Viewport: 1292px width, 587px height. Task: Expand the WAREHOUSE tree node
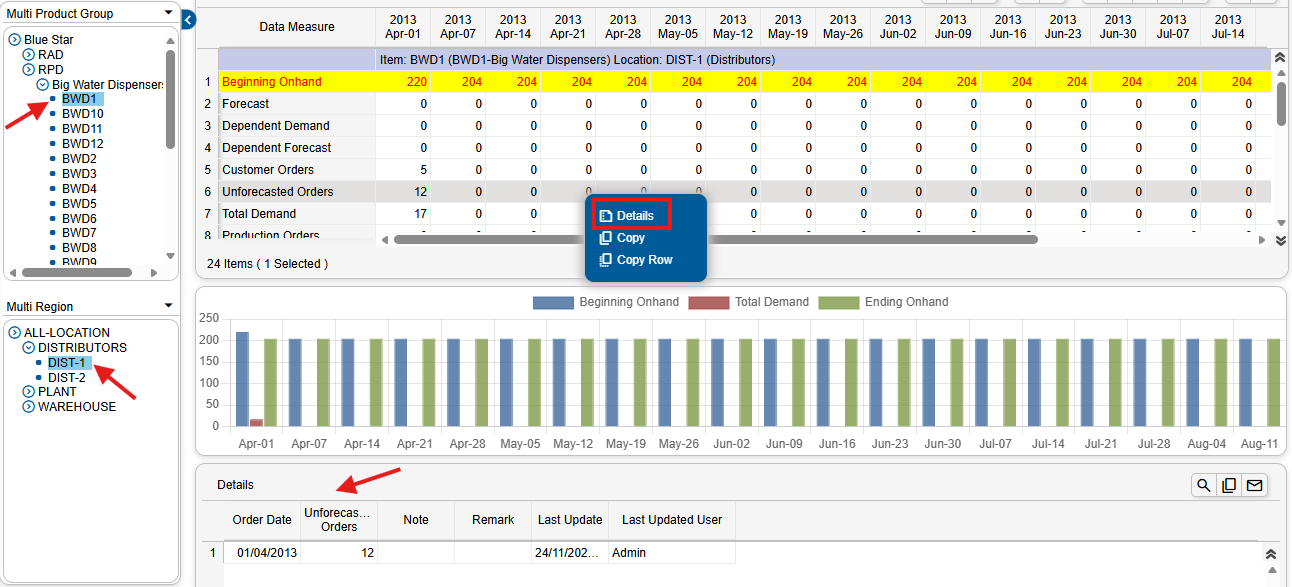pos(29,407)
